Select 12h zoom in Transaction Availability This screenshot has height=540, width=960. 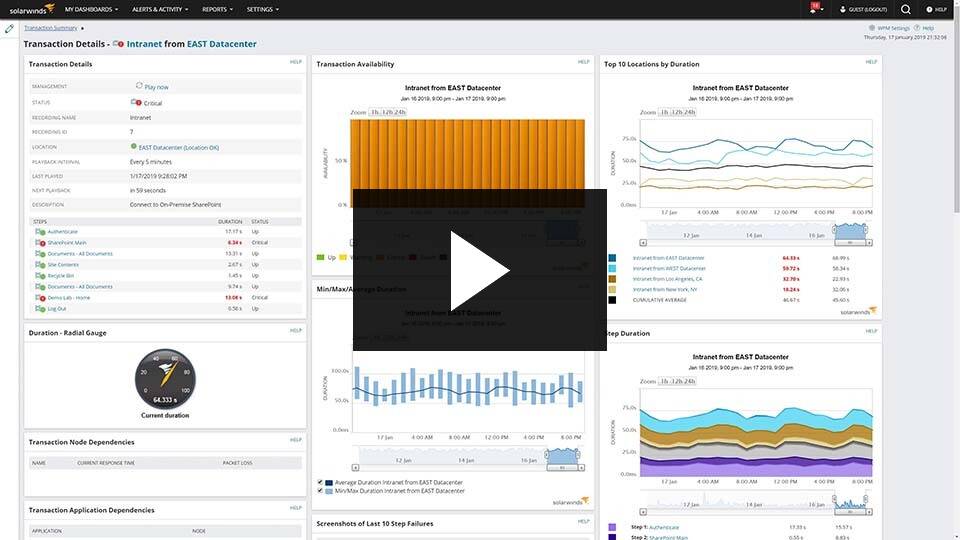pyautogui.click(x=387, y=112)
